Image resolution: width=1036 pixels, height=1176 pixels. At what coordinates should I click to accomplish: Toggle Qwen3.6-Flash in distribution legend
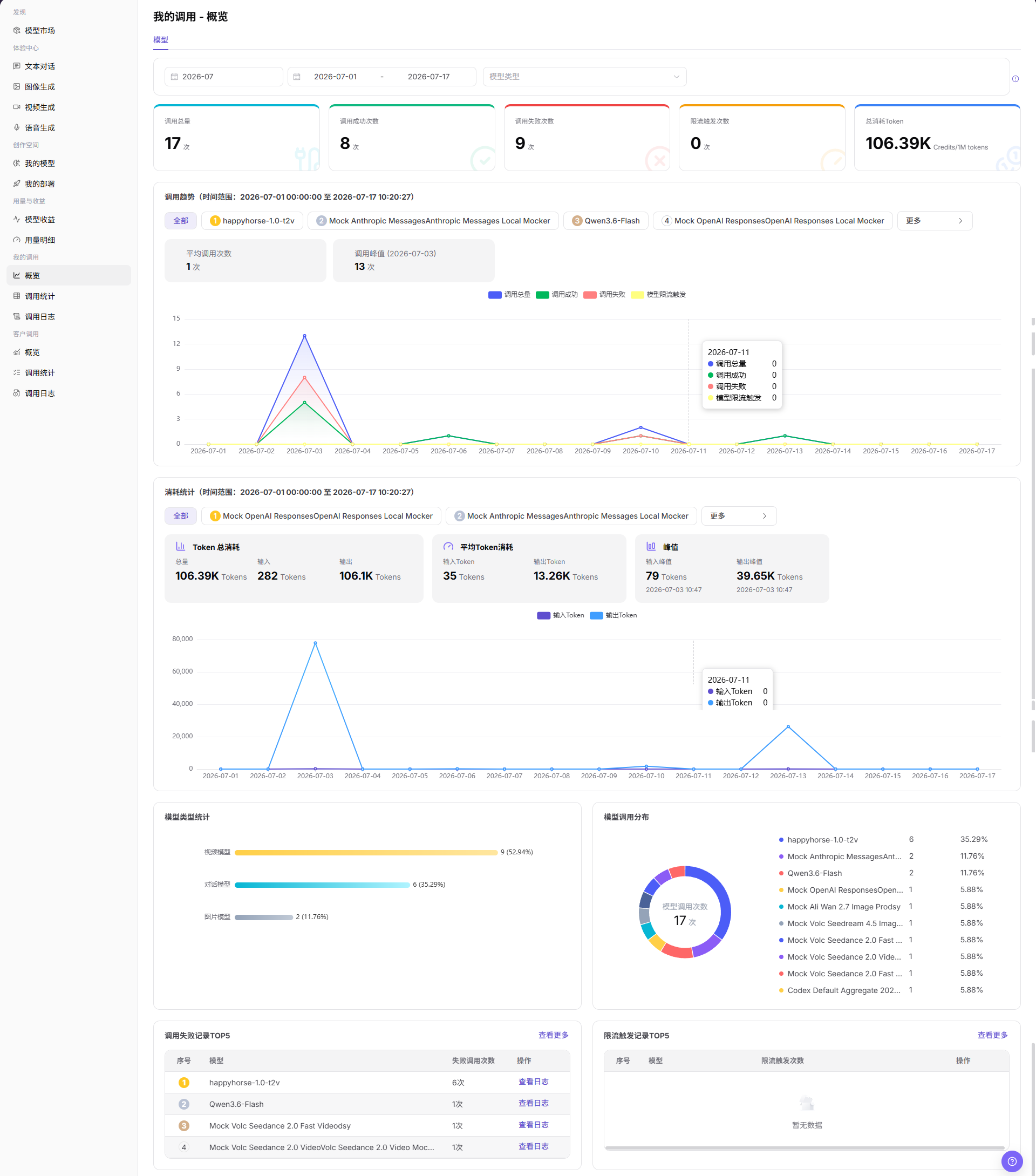810,873
